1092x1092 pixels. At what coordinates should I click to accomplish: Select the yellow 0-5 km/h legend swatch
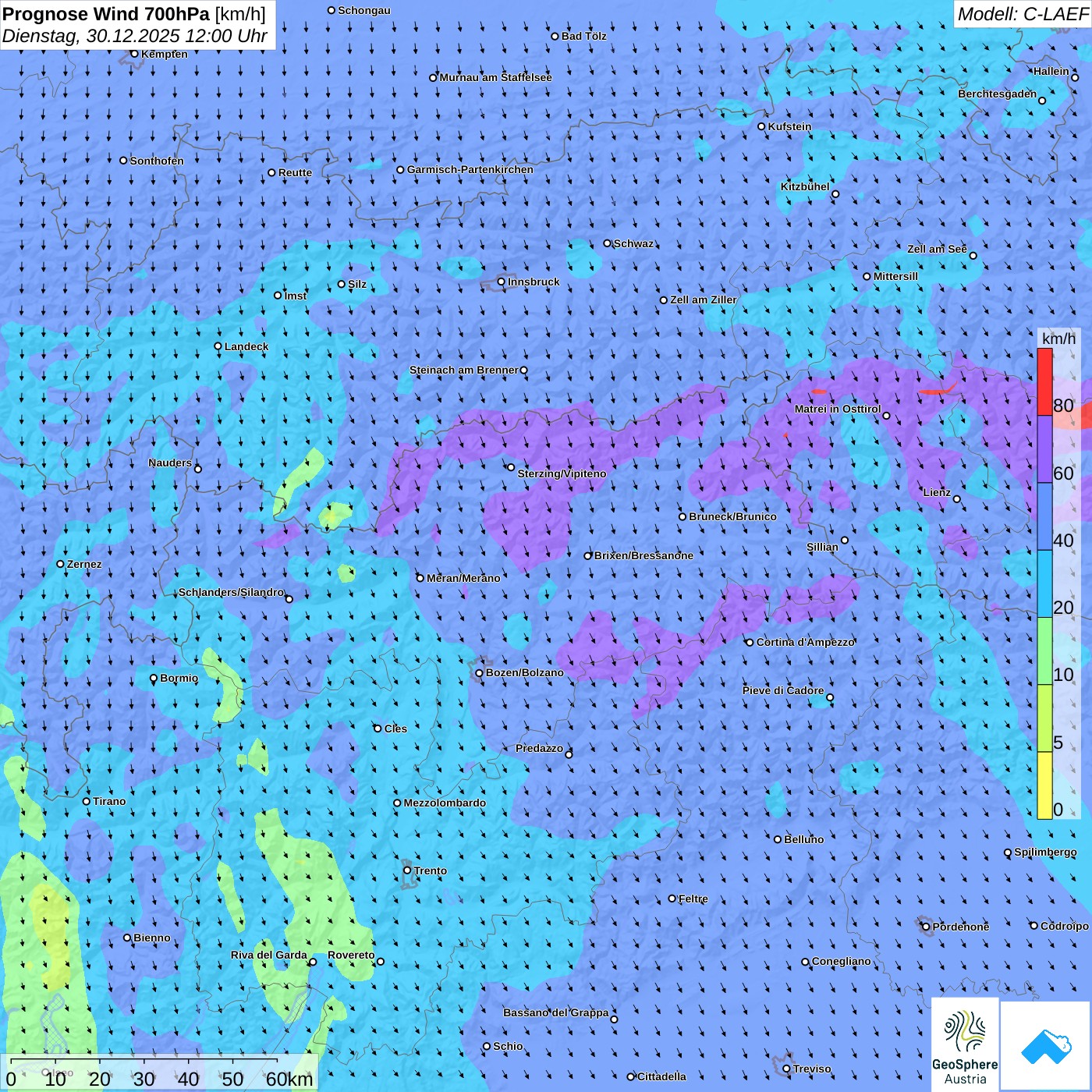pyautogui.click(x=1044, y=785)
